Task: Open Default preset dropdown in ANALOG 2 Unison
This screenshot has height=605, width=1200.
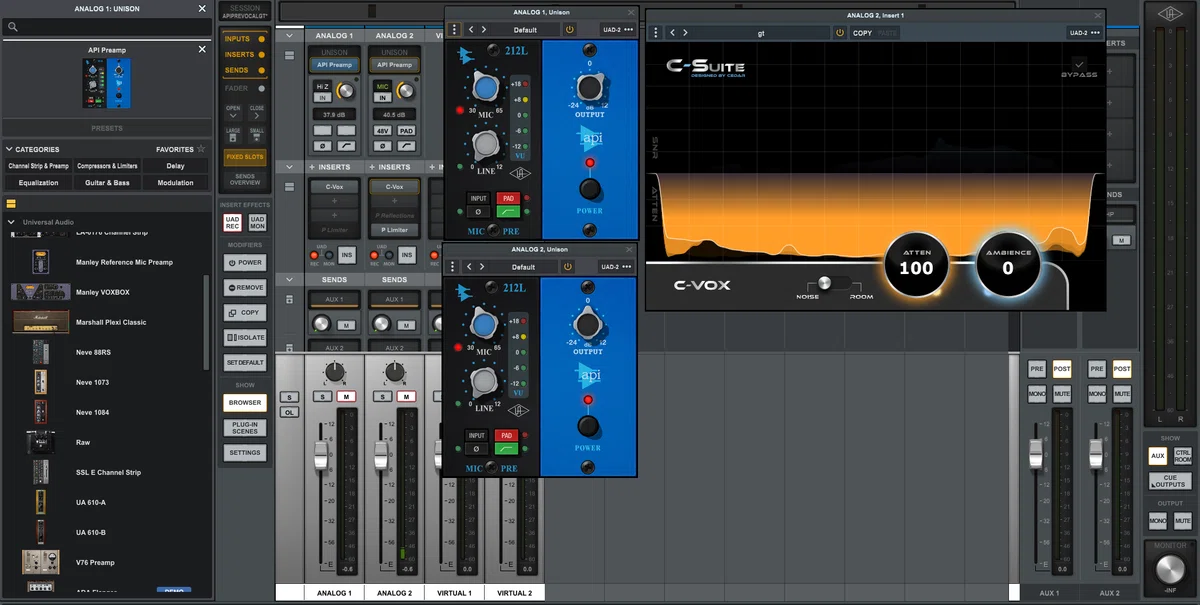Action: click(x=523, y=267)
